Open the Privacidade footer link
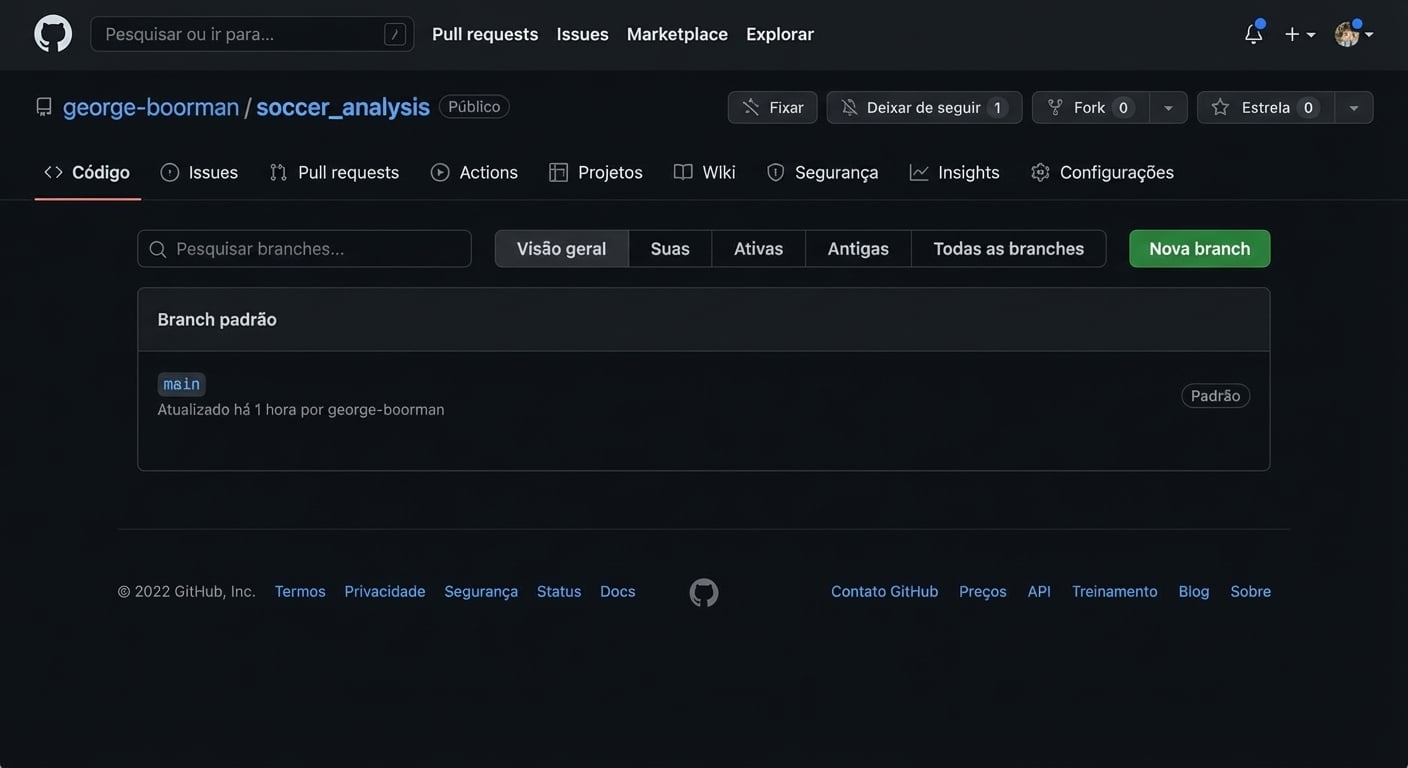 (x=385, y=592)
